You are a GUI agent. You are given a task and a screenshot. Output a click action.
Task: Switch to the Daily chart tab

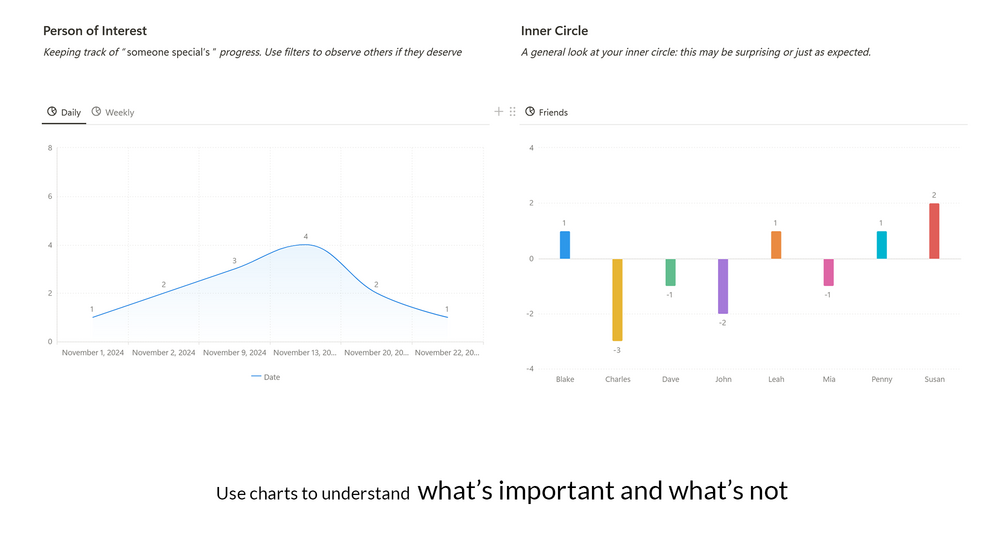pyautogui.click(x=64, y=113)
